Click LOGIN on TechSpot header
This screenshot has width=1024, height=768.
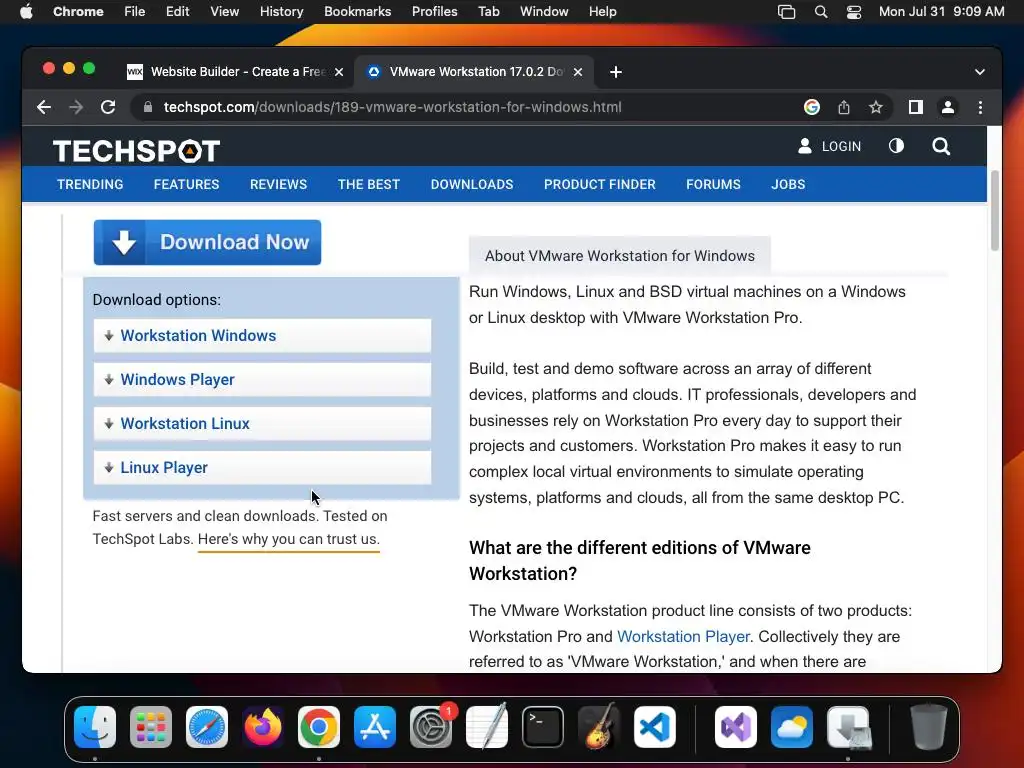tap(829, 146)
